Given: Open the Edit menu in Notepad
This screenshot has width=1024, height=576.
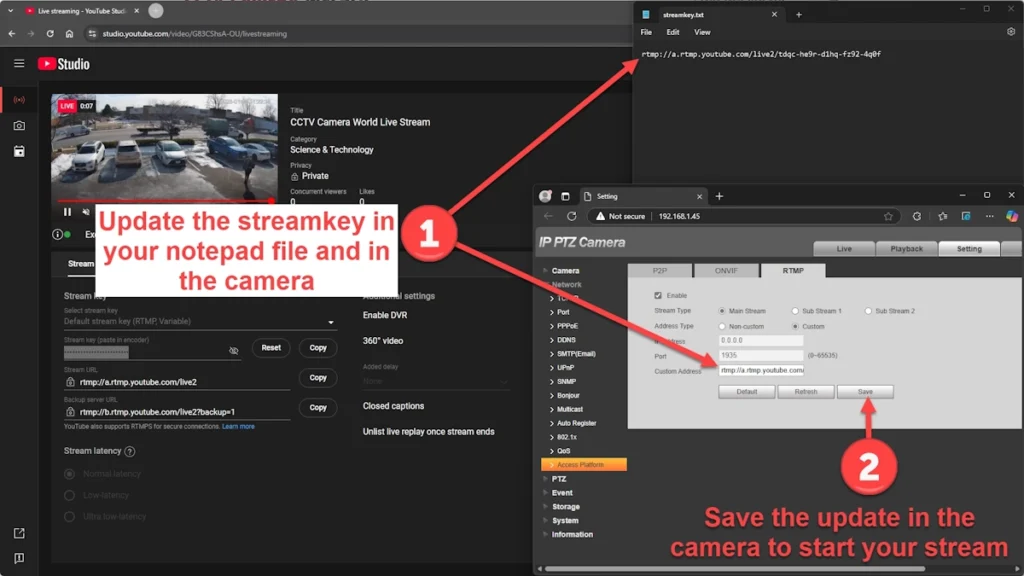Looking at the screenshot, I should pyautogui.click(x=673, y=32).
